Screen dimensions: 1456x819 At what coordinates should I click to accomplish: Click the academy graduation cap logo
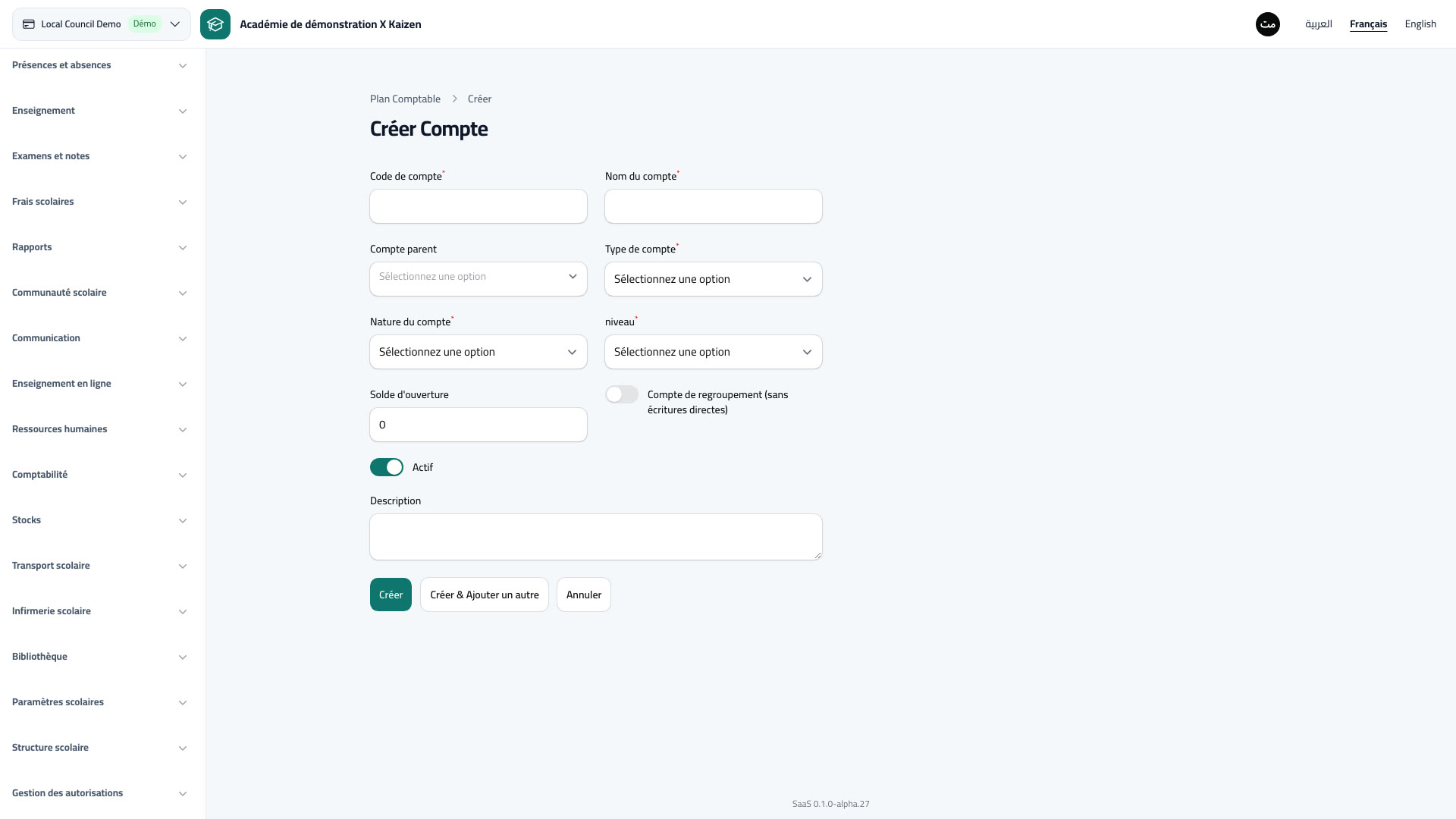215,24
